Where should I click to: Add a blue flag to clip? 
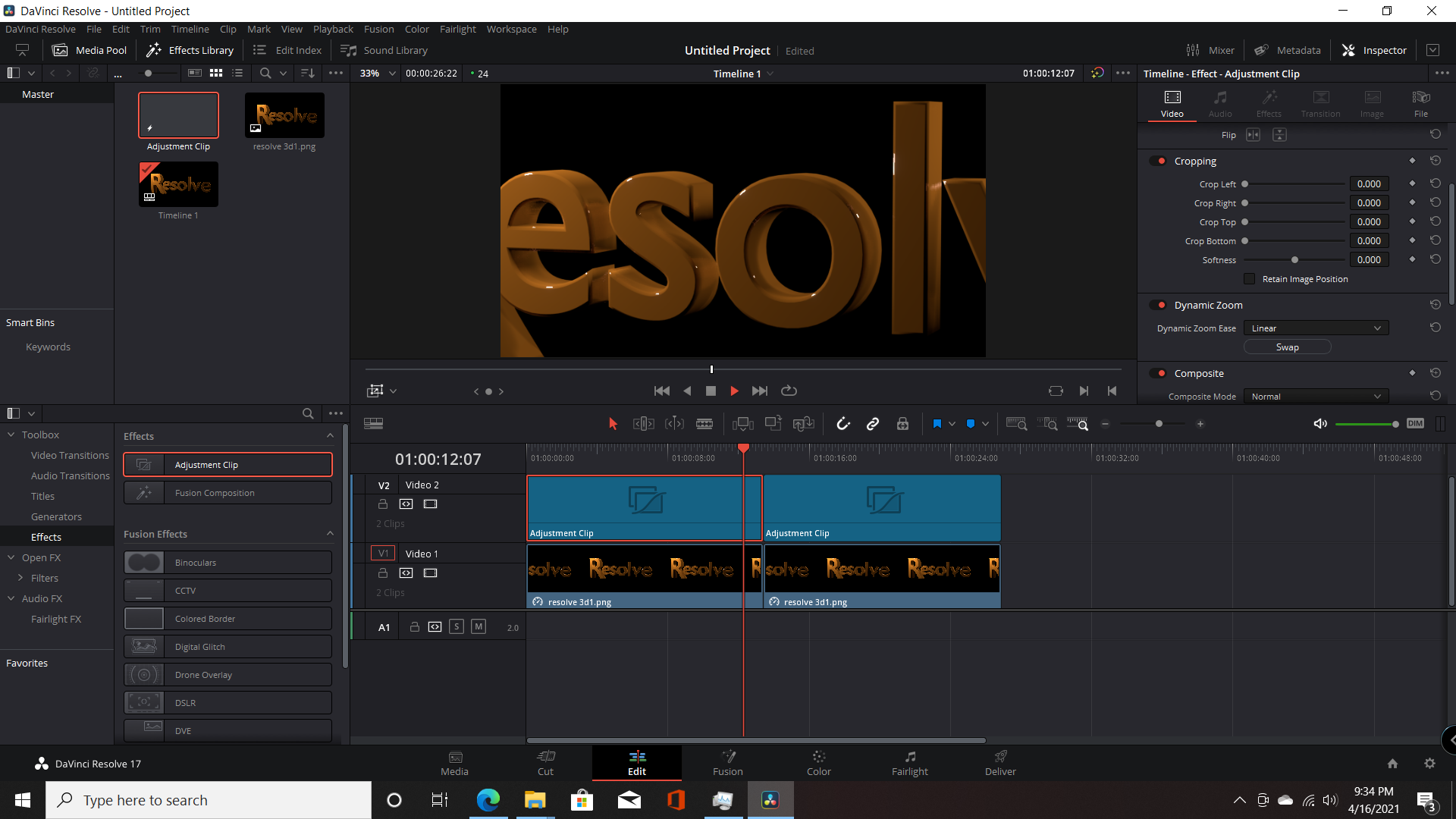pos(937,424)
